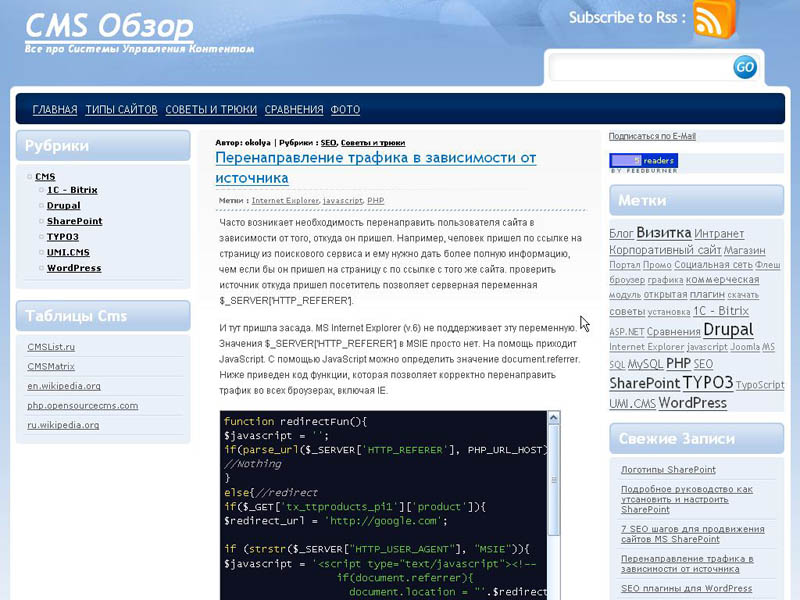The image size is (800, 600).
Task: Click the советы tag in Метки
Action: pos(627,311)
